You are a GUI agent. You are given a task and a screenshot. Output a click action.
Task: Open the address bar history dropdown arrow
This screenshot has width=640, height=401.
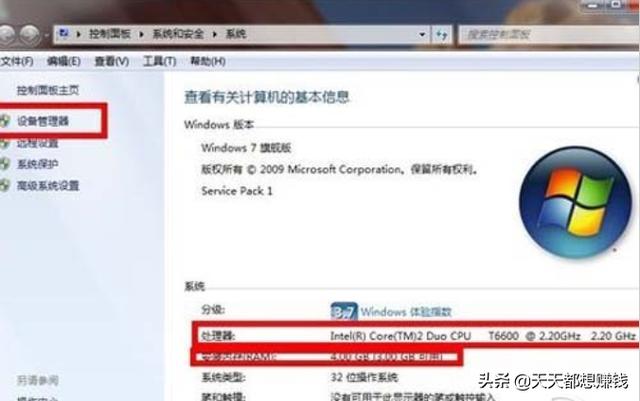[x=422, y=35]
